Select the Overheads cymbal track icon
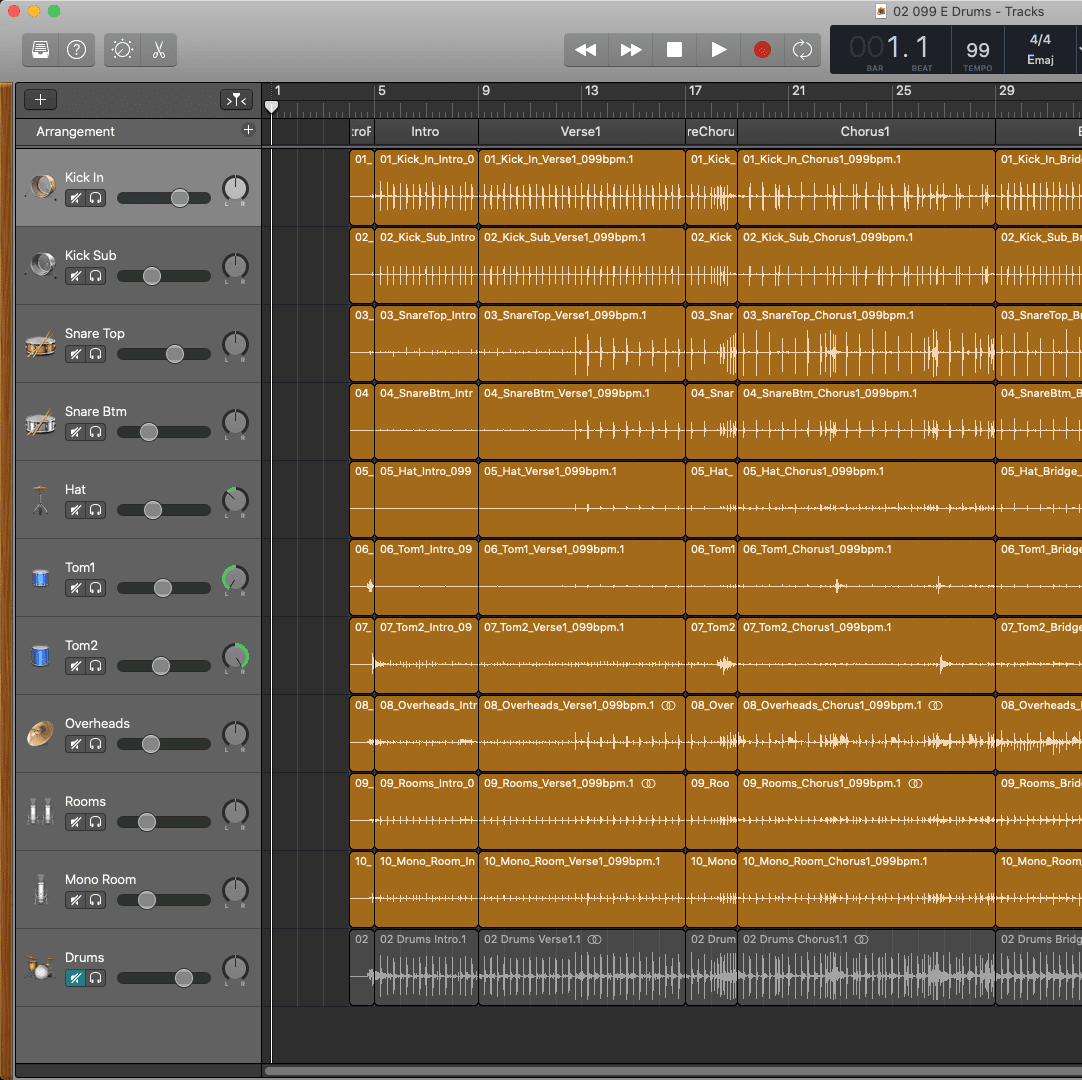Viewport: 1082px width, 1080px height. coord(40,734)
